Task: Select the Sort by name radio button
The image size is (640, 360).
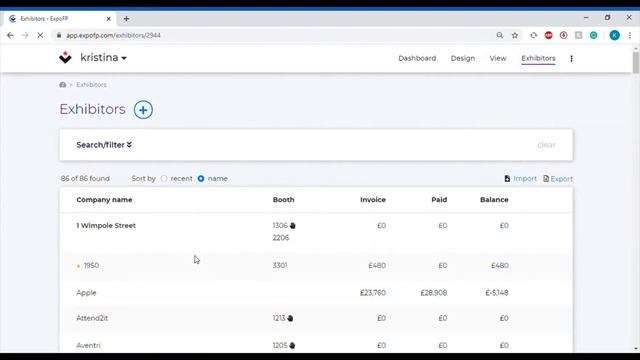Action: [201, 179]
